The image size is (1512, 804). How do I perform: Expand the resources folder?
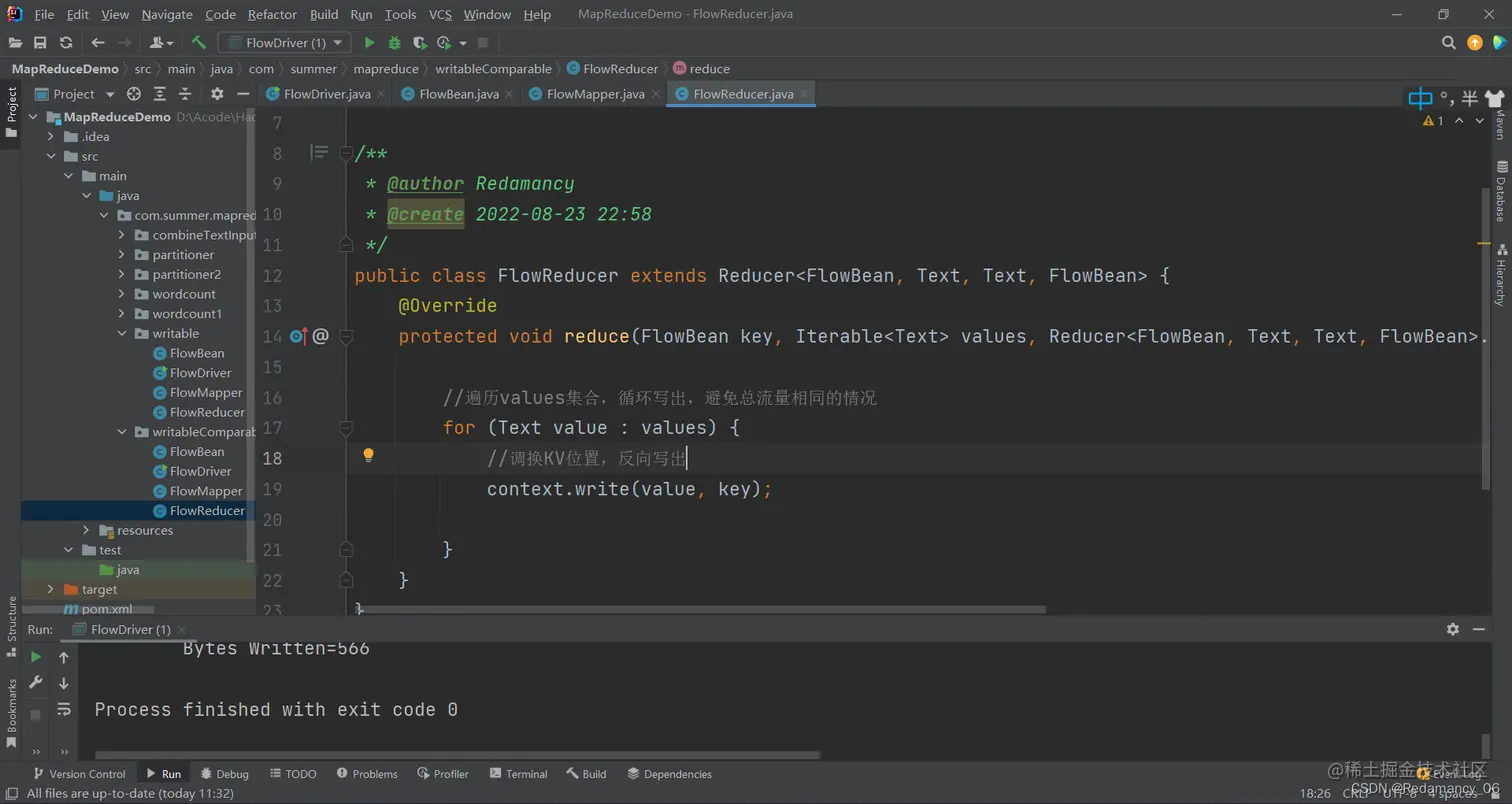86,530
